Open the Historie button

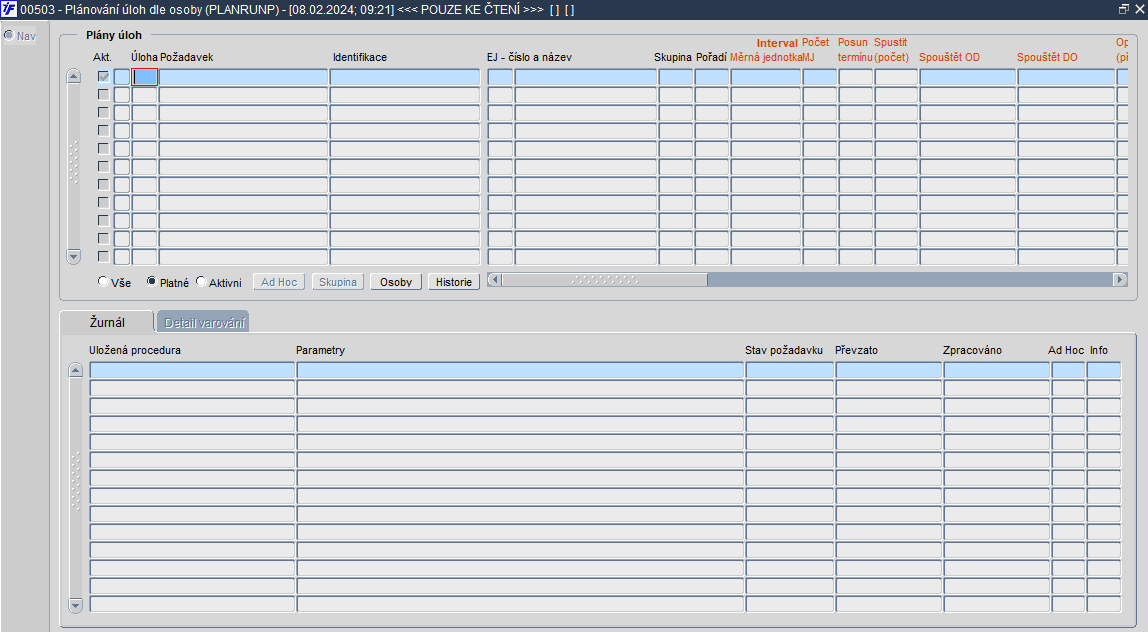454,282
